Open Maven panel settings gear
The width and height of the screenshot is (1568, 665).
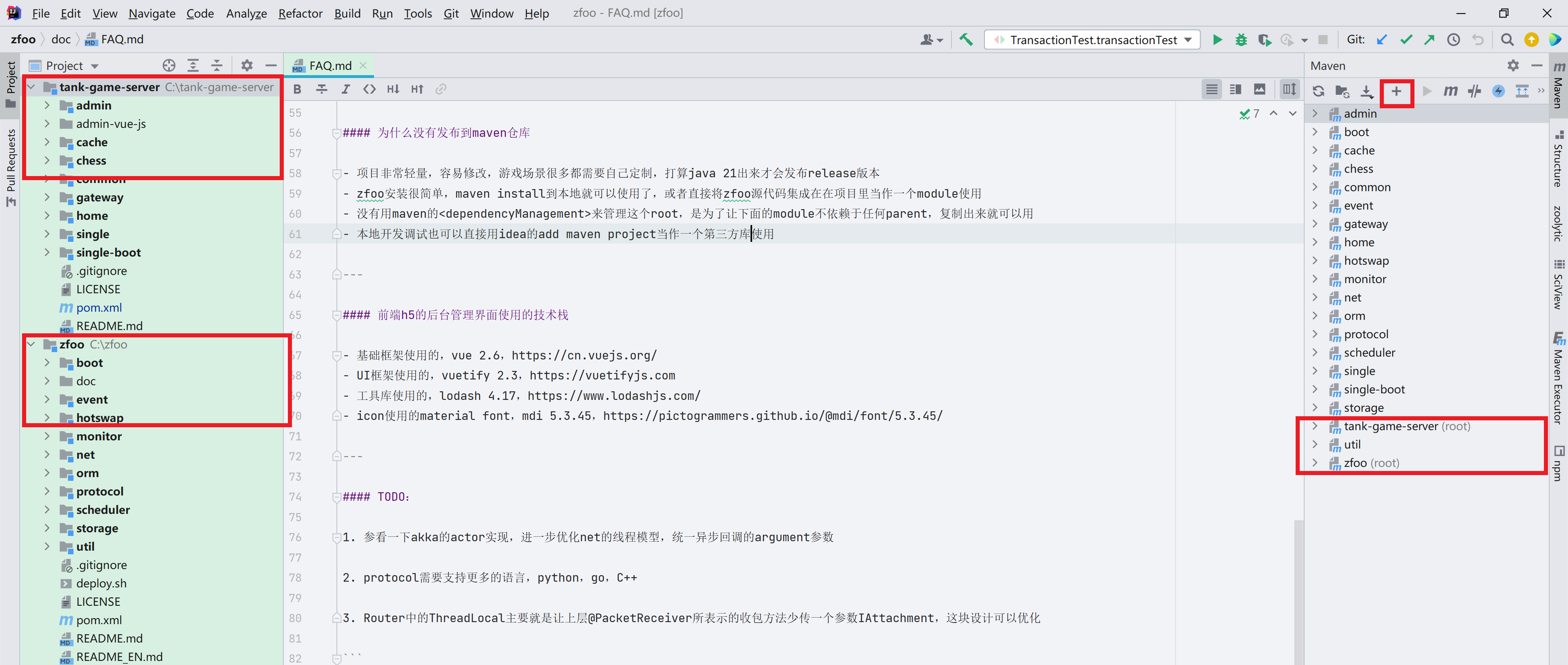[x=1513, y=65]
